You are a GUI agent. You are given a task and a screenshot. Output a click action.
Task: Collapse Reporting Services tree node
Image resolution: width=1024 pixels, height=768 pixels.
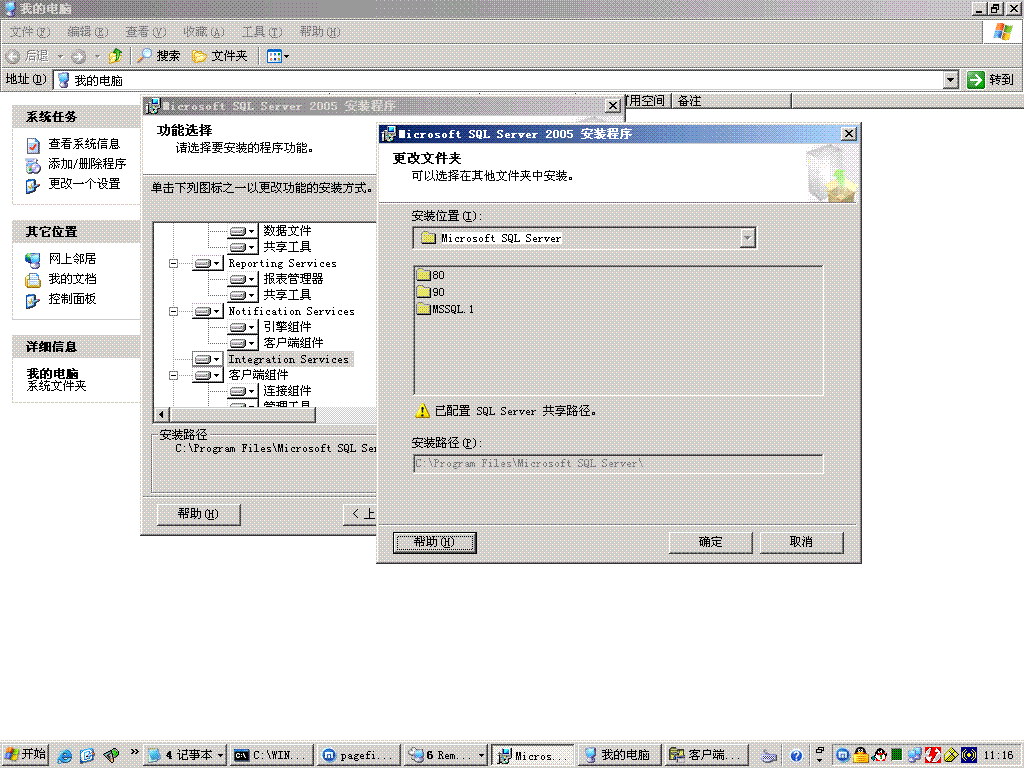pos(173,263)
